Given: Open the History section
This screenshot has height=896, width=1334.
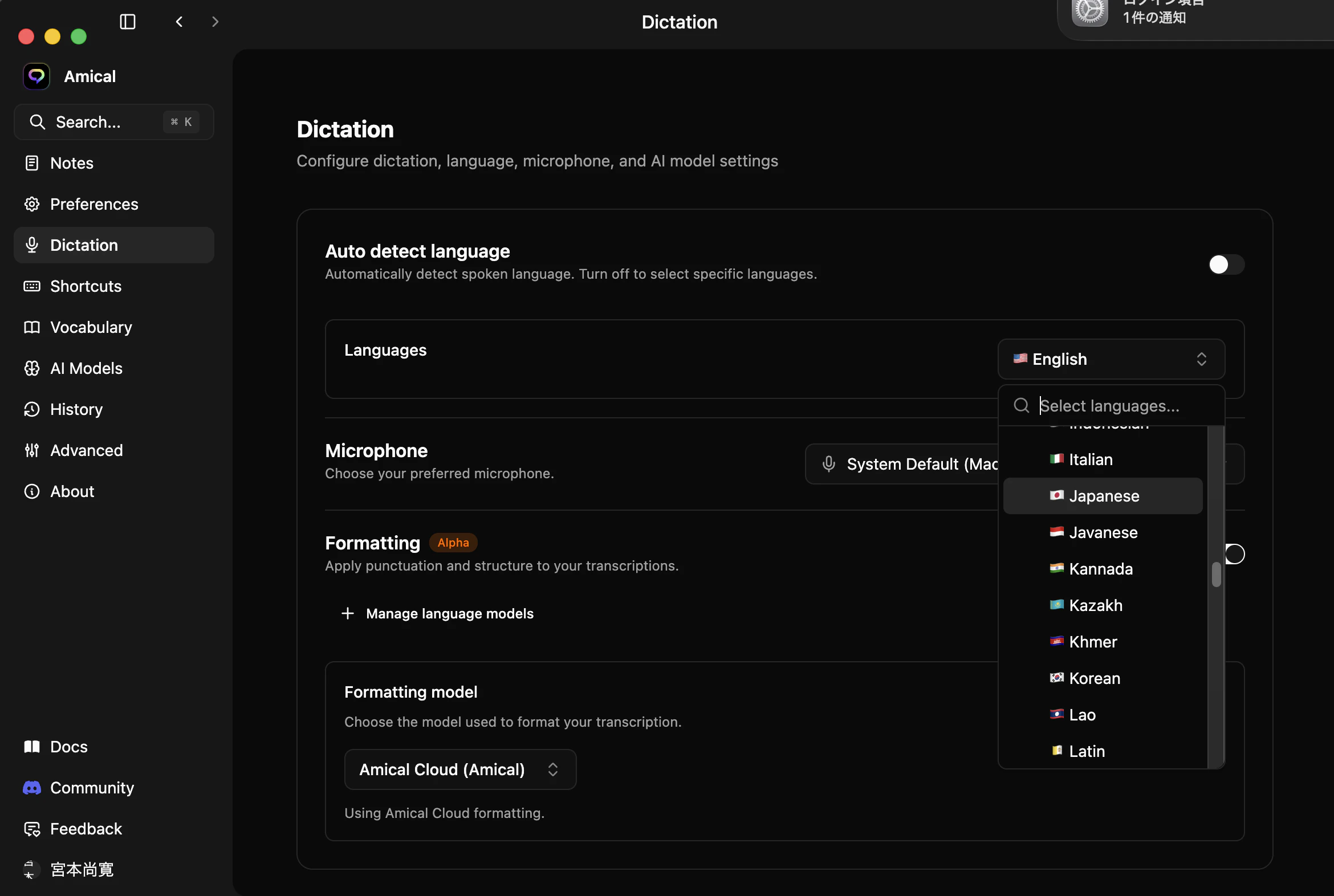Looking at the screenshot, I should click(114, 409).
